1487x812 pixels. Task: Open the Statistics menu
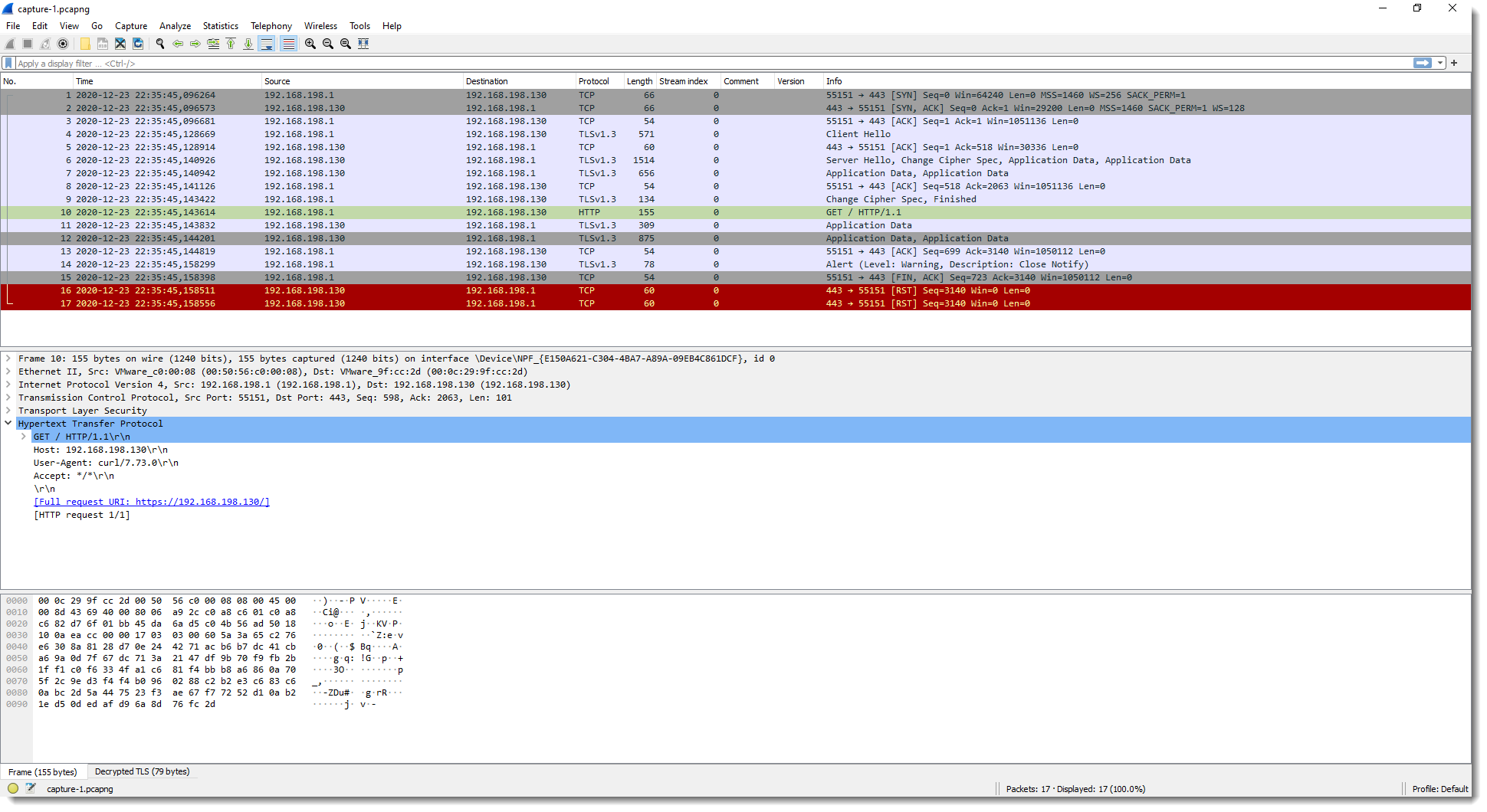coord(220,26)
